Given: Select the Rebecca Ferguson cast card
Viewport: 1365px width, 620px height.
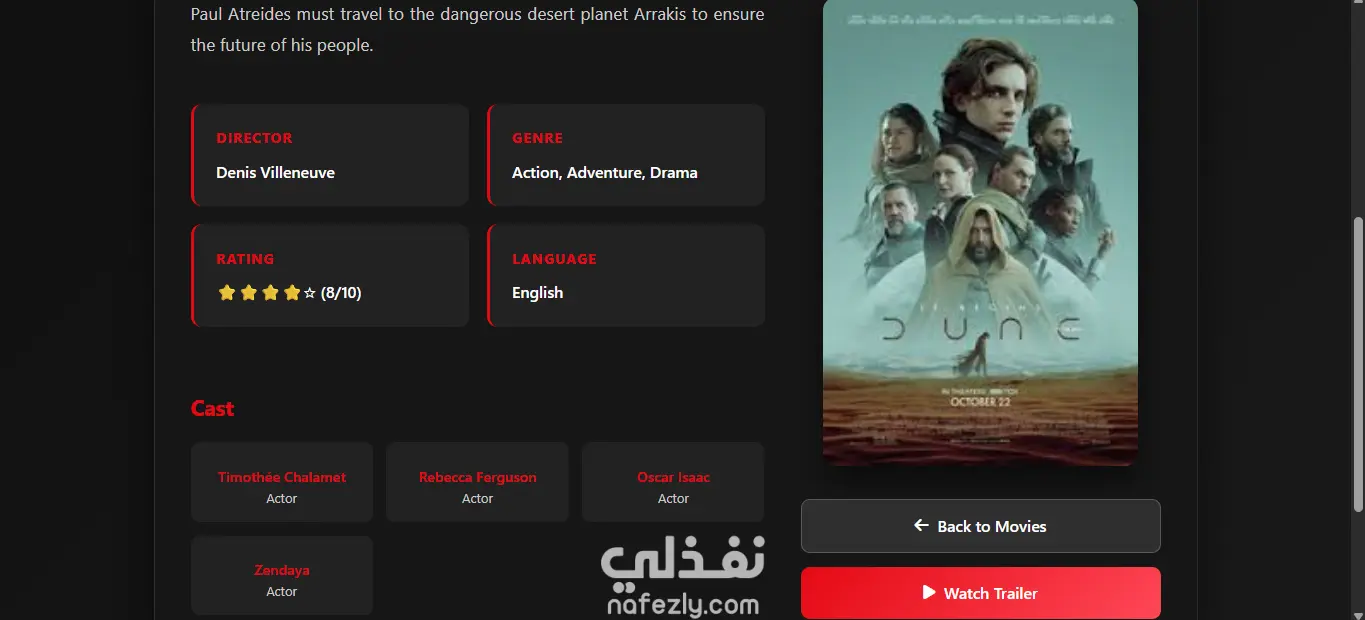Looking at the screenshot, I should (477, 482).
